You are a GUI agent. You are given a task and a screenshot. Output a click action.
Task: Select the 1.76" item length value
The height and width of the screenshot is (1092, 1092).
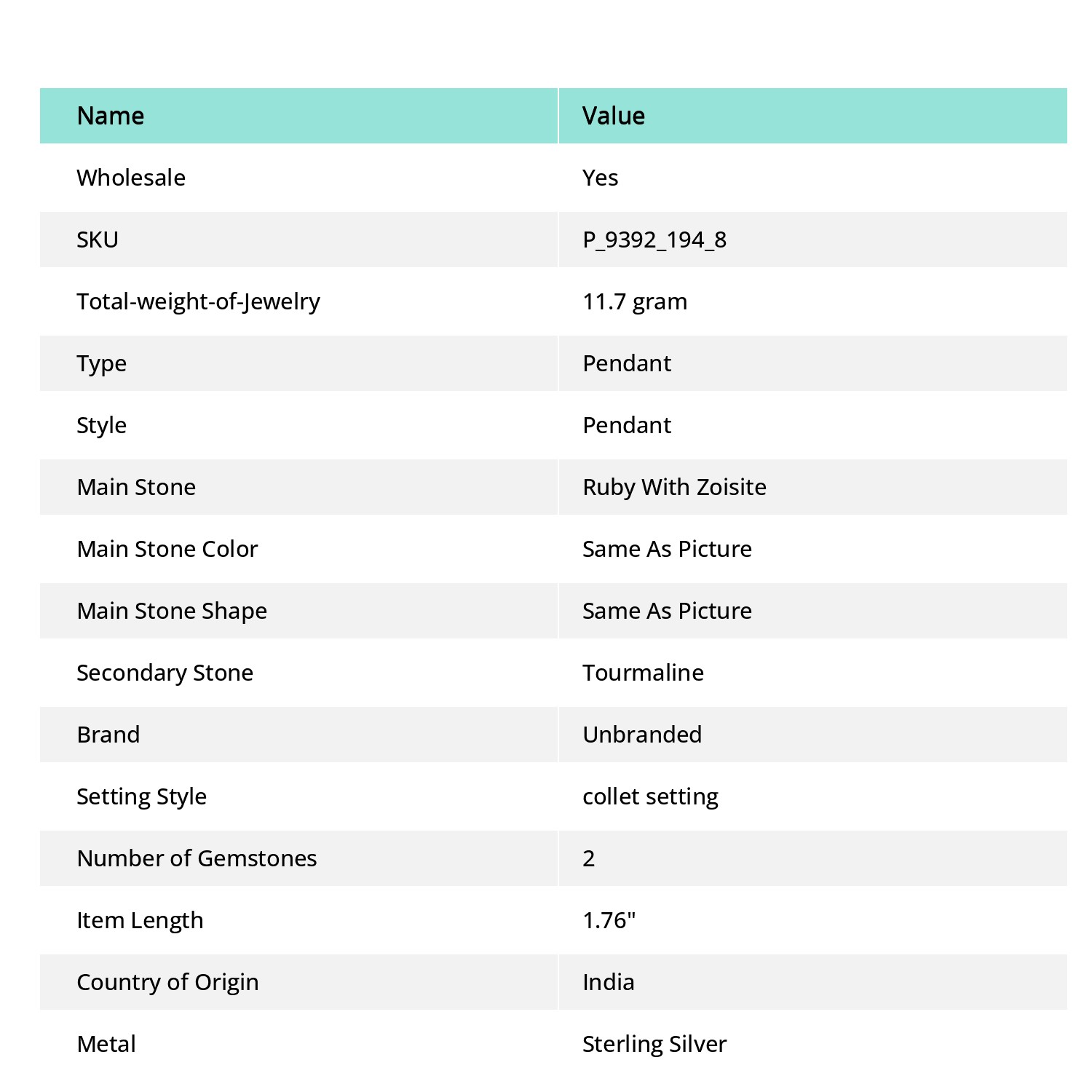609,920
